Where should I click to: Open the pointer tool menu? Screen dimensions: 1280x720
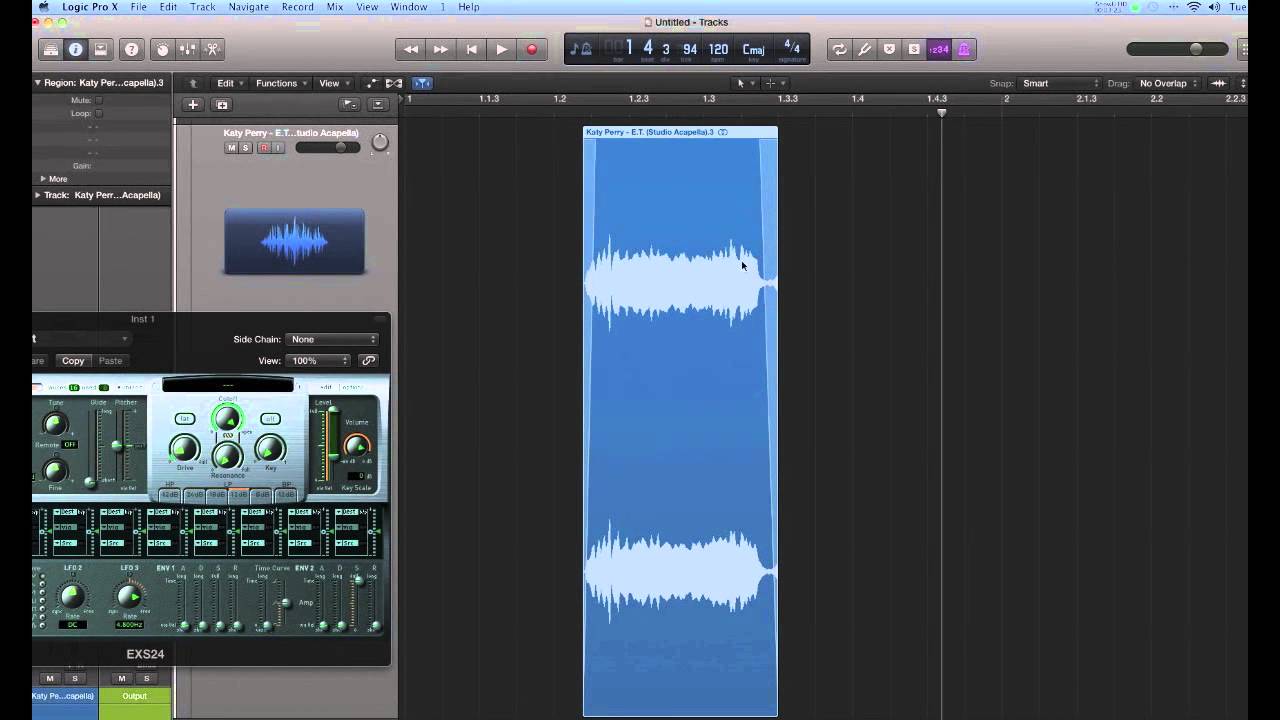(745, 83)
